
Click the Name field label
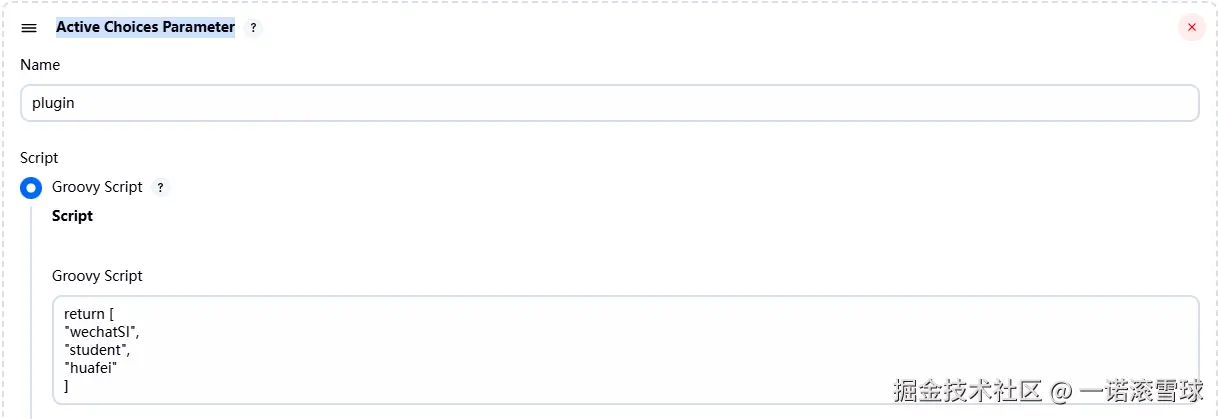point(40,65)
